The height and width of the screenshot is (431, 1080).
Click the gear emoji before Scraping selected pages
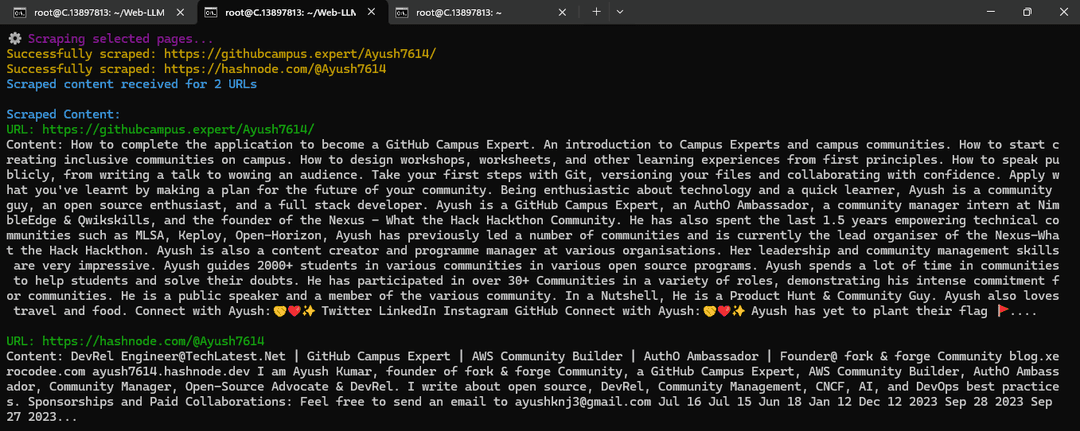tap(14, 39)
